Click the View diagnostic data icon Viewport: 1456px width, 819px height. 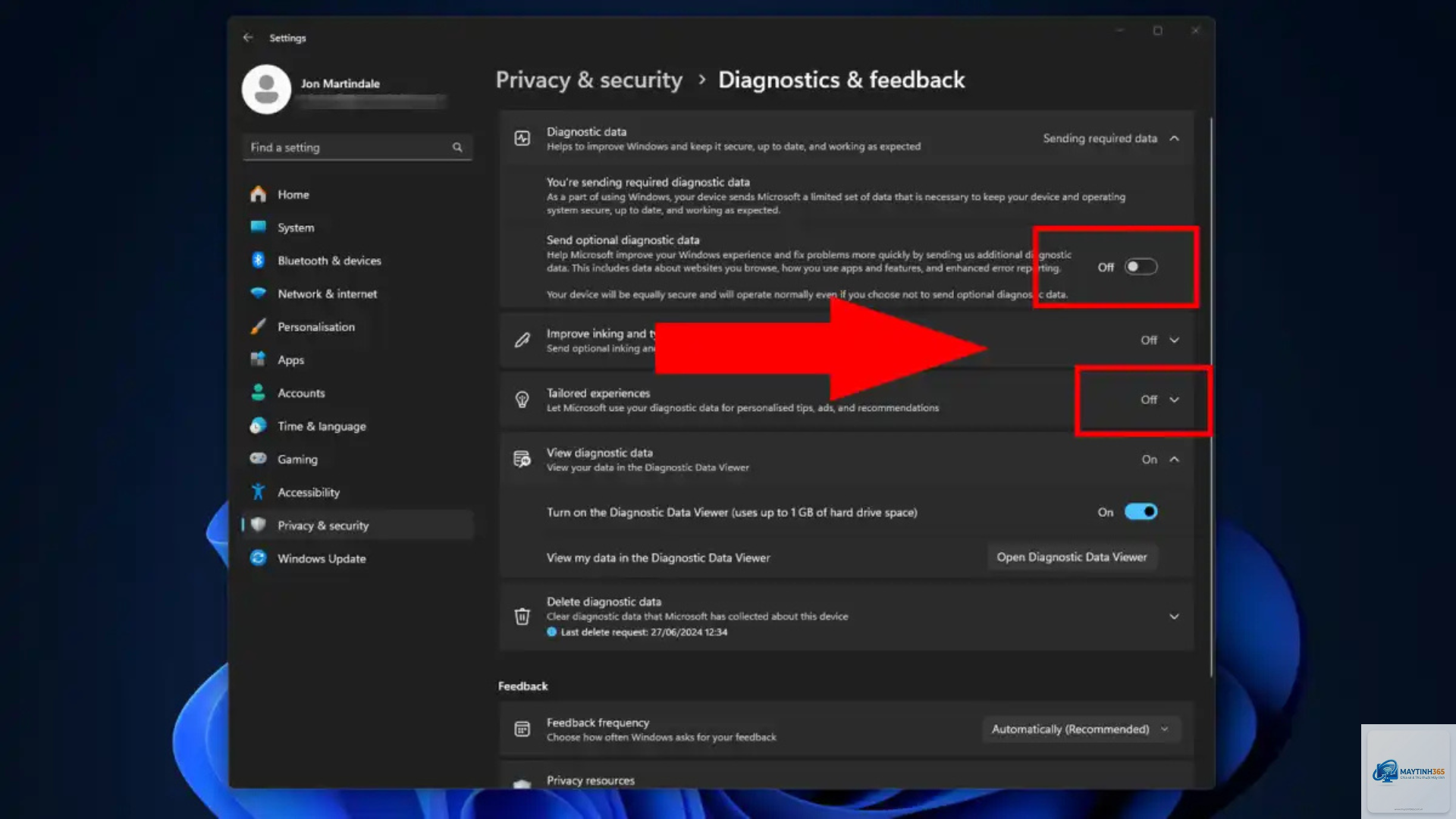522,459
